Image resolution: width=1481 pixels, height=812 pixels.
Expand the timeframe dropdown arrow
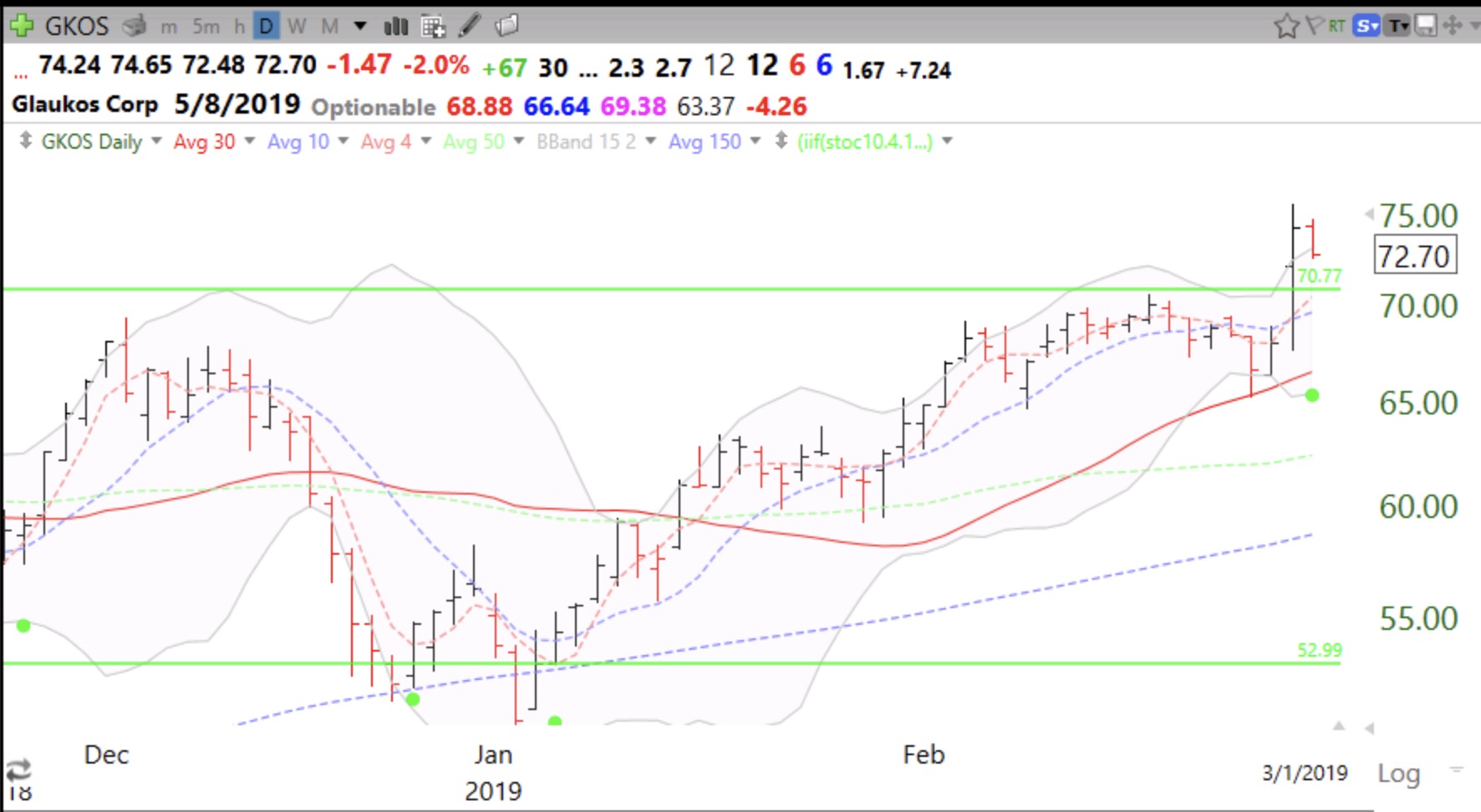360,27
